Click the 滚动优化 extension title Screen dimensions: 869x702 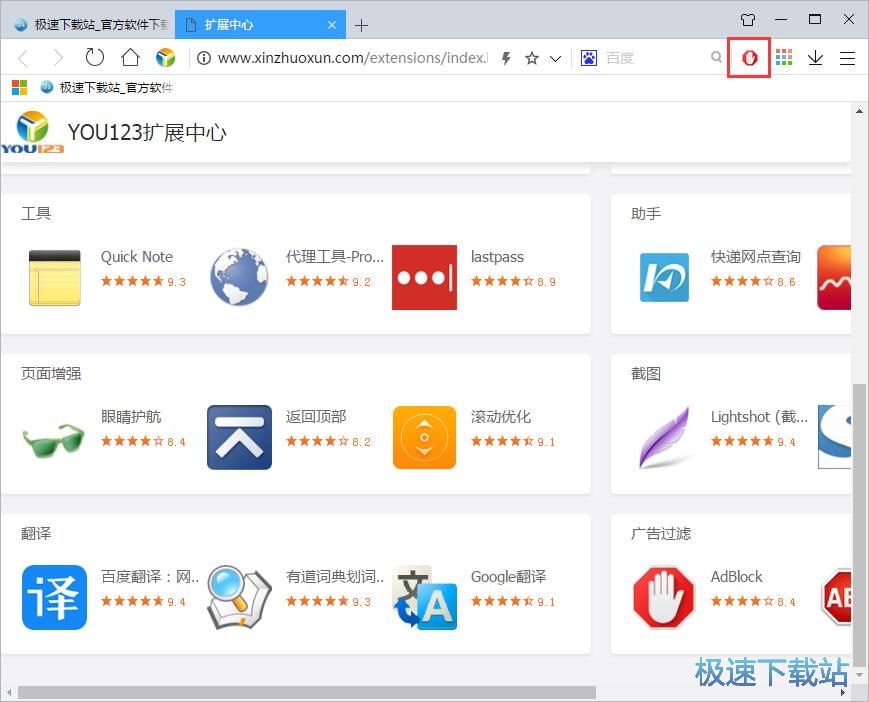coord(501,417)
